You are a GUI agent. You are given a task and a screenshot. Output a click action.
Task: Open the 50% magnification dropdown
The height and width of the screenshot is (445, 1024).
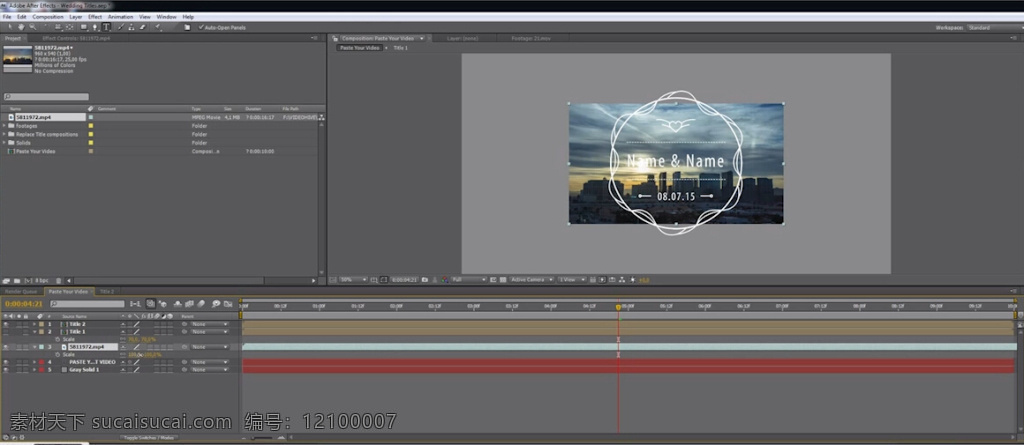(353, 280)
